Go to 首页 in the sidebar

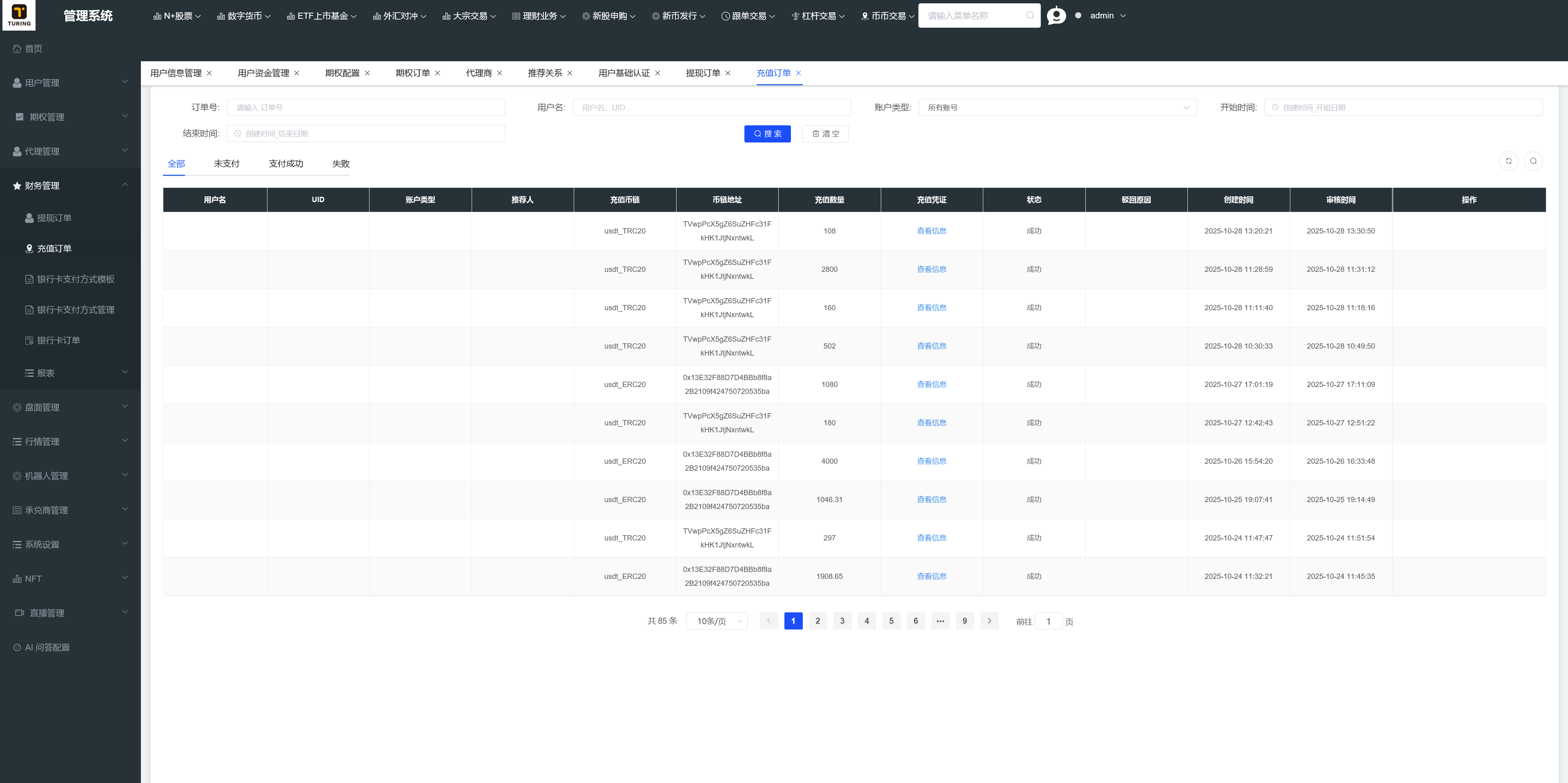coord(70,49)
